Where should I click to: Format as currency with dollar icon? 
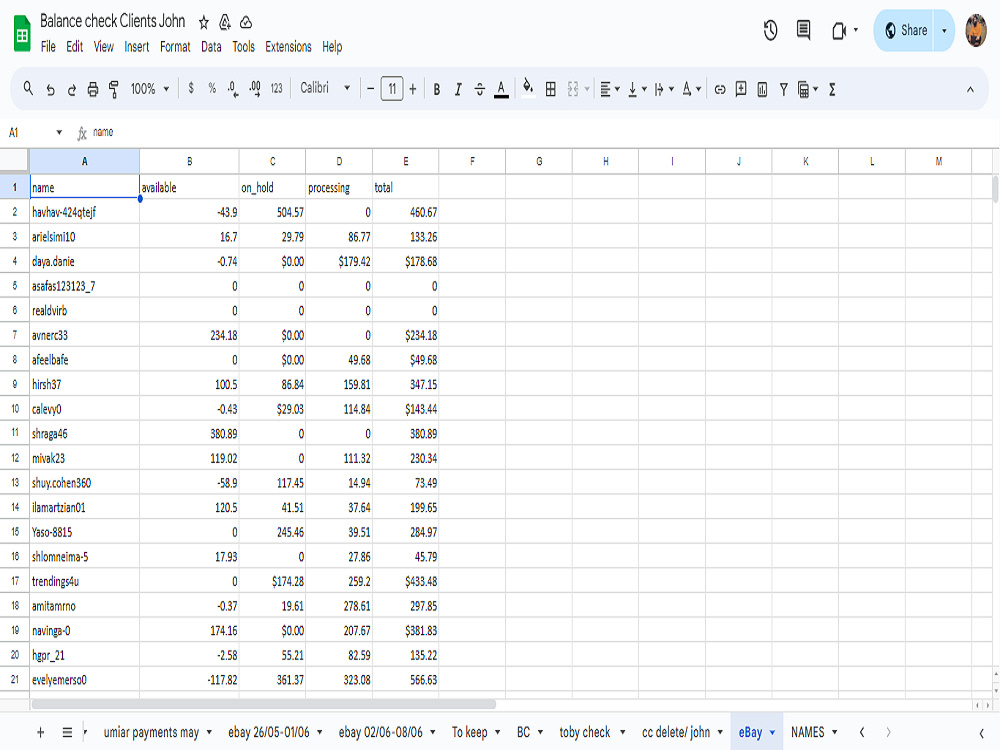pos(191,89)
